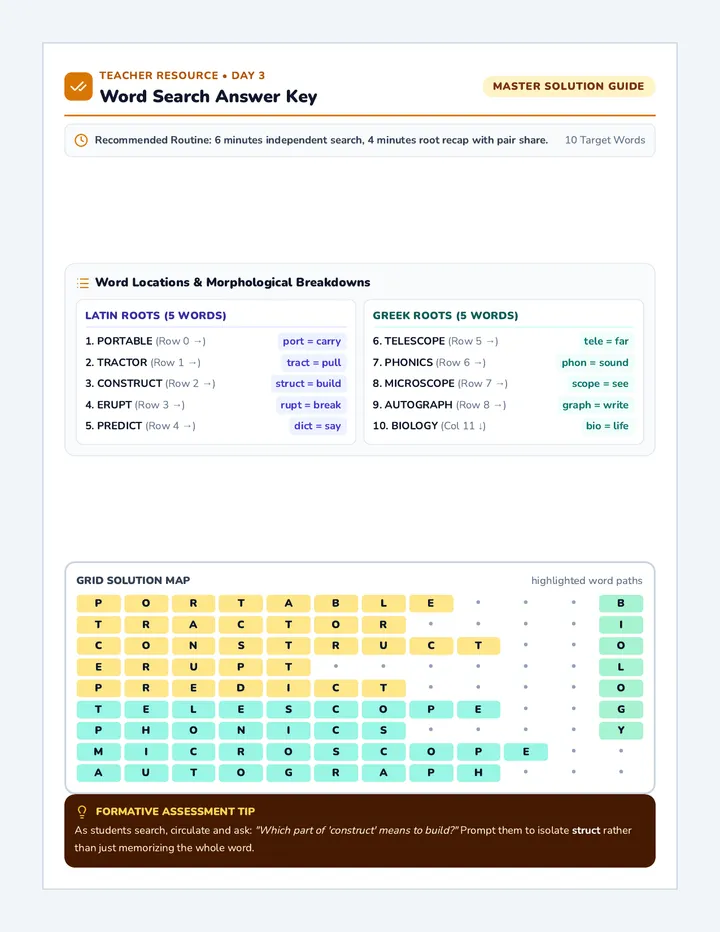Click the 'Word Locations & Morphological Breakdowns' heading
Viewport: 720px width, 932px height.
(x=232, y=282)
